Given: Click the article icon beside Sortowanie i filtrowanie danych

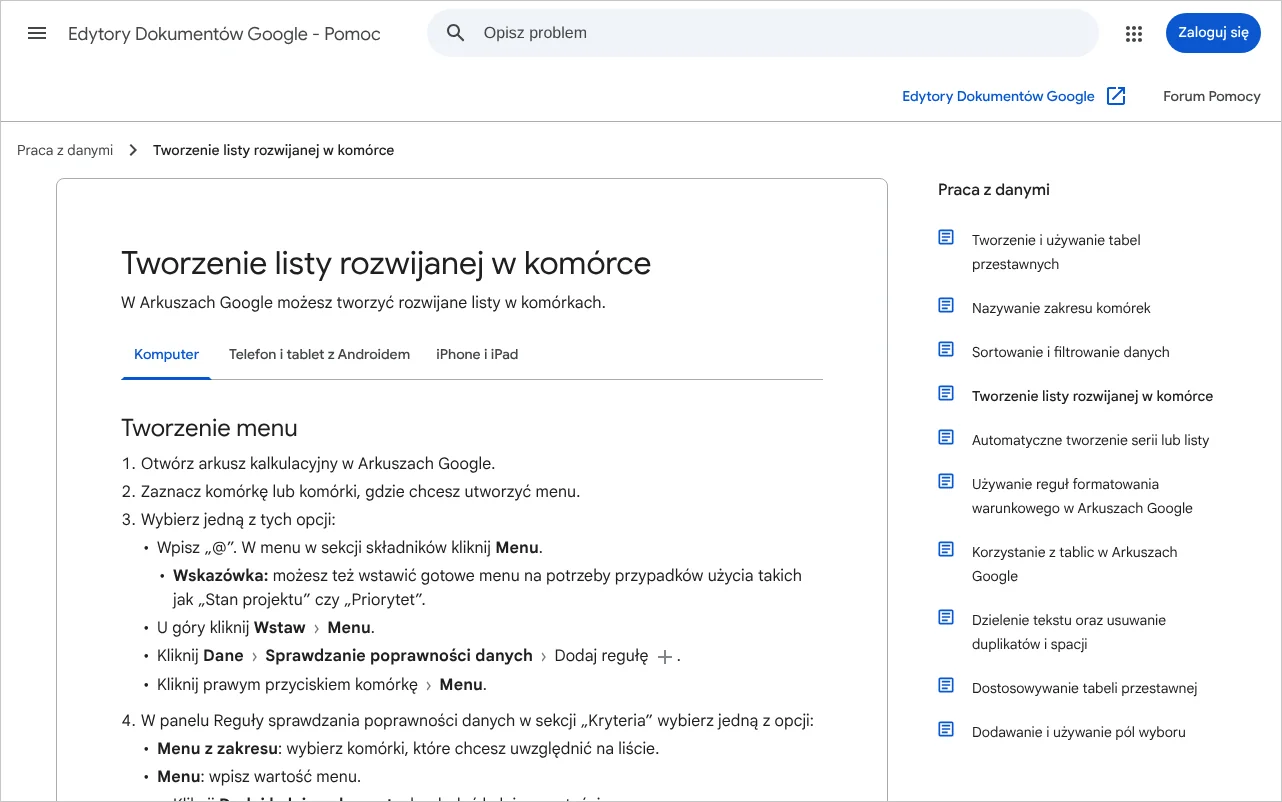Looking at the screenshot, I should point(946,349).
